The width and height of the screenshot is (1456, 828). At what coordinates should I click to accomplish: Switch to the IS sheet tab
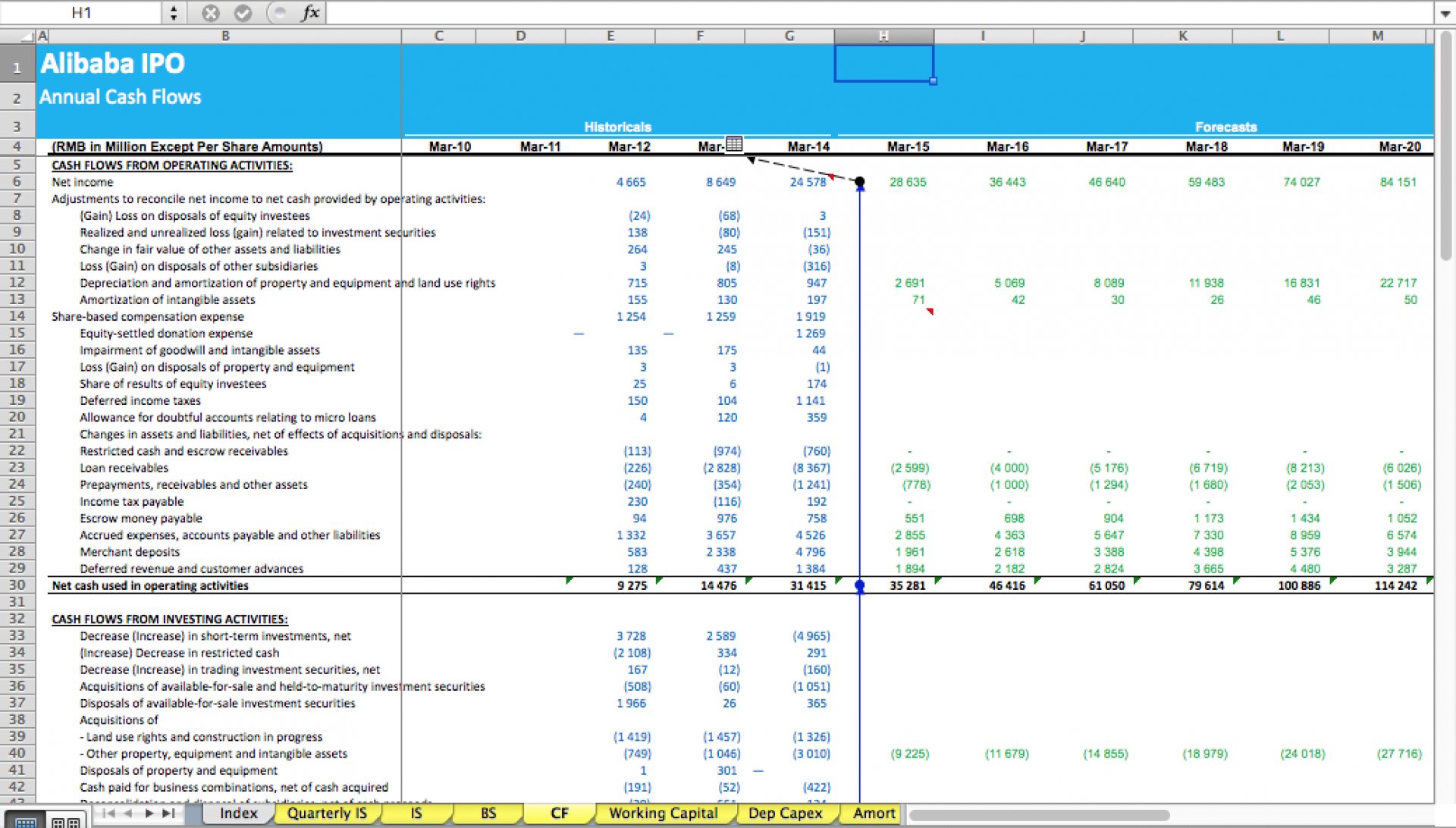coord(416,813)
